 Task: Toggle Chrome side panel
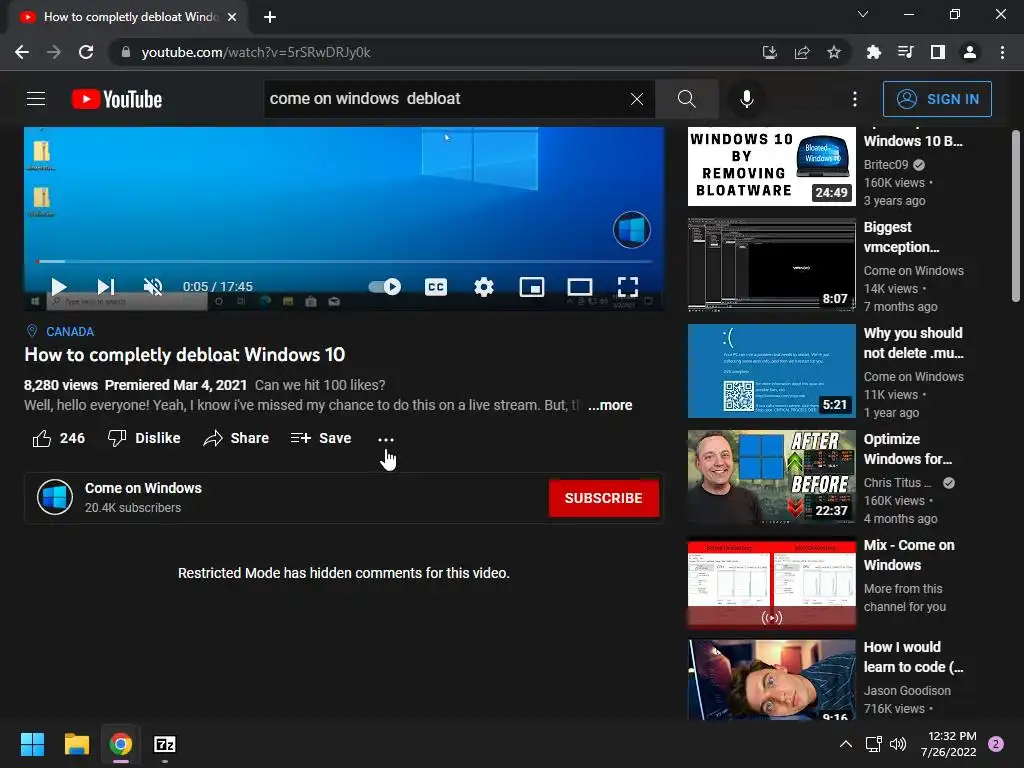tap(937, 52)
